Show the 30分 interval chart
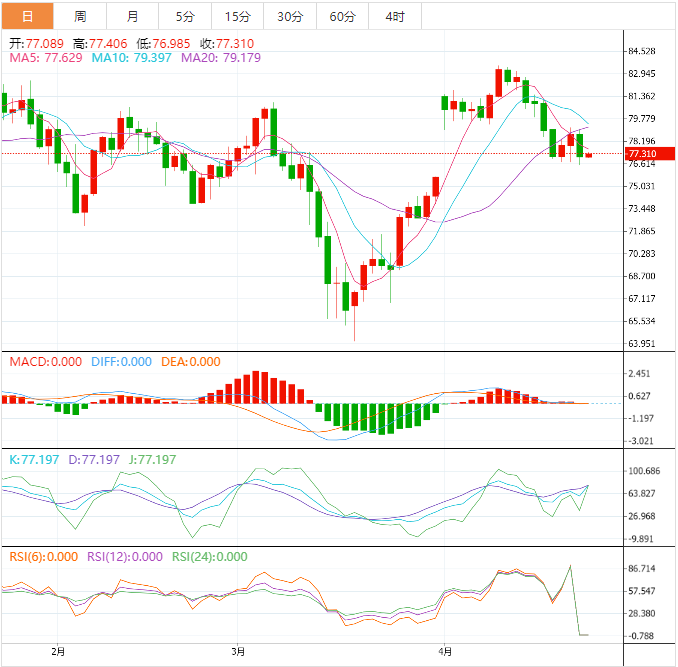Image resolution: width=678 pixels, height=667 pixels. click(290, 16)
